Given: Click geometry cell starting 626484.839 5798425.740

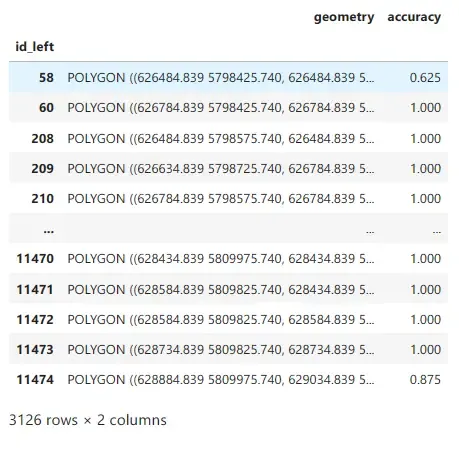Looking at the screenshot, I should tap(221, 78).
